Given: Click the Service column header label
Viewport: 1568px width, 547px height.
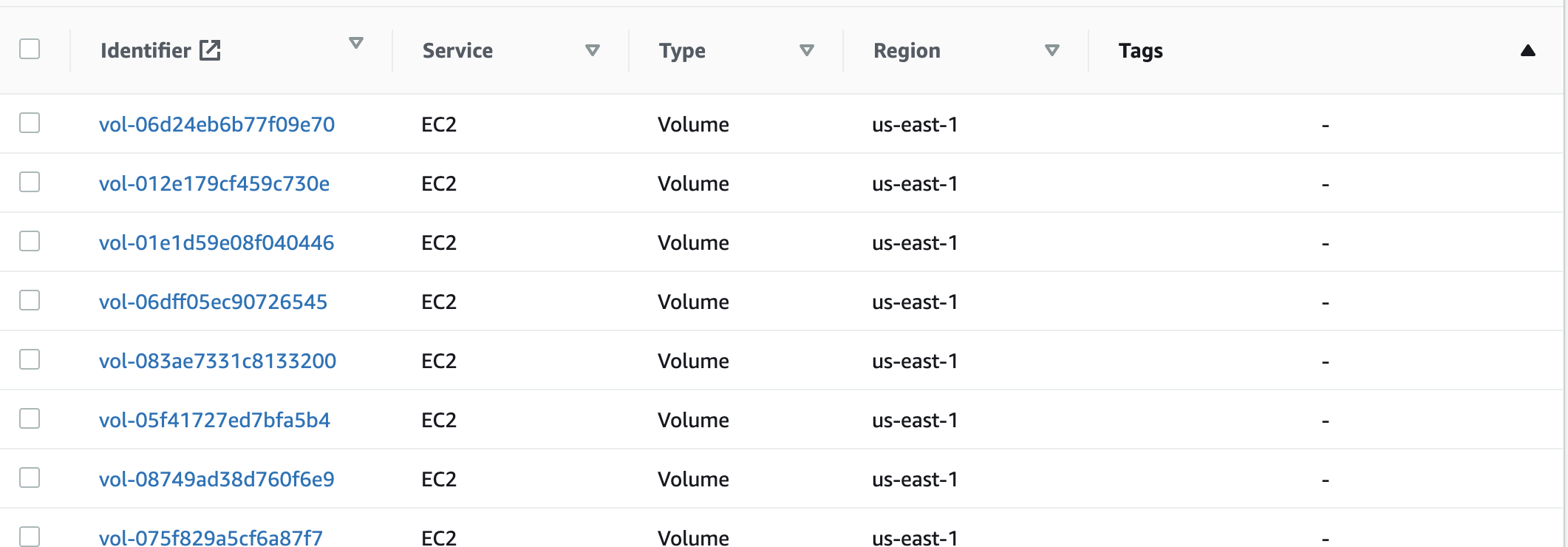Looking at the screenshot, I should (x=457, y=50).
